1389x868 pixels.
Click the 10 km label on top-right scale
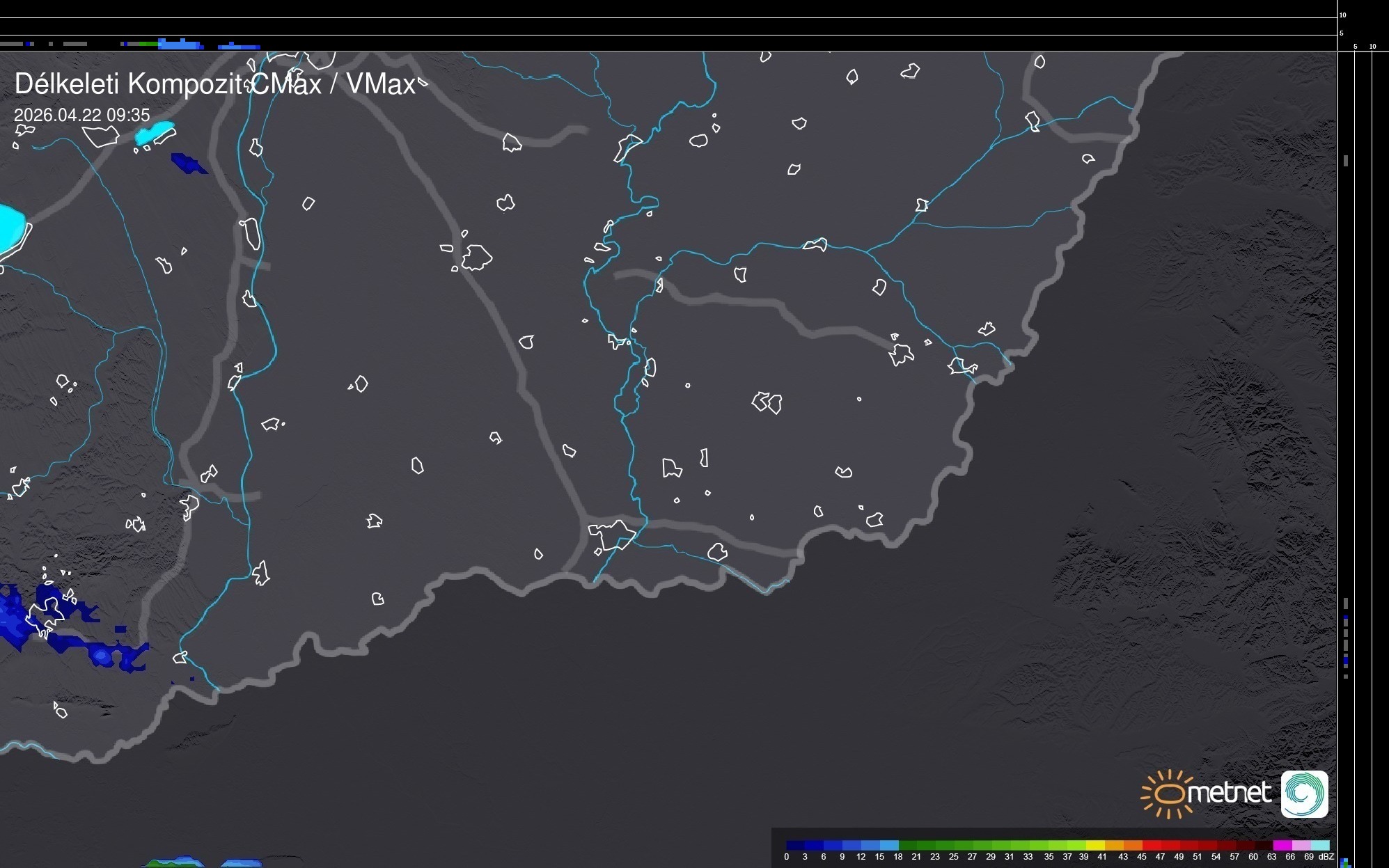tap(1343, 15)
